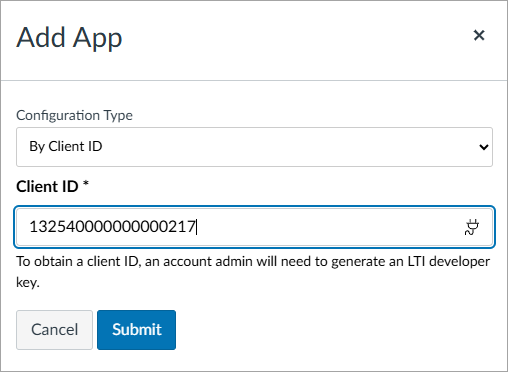Submit the Client ID form
The width and height of the screenshot is (508, 372).
tap(136, 330)
